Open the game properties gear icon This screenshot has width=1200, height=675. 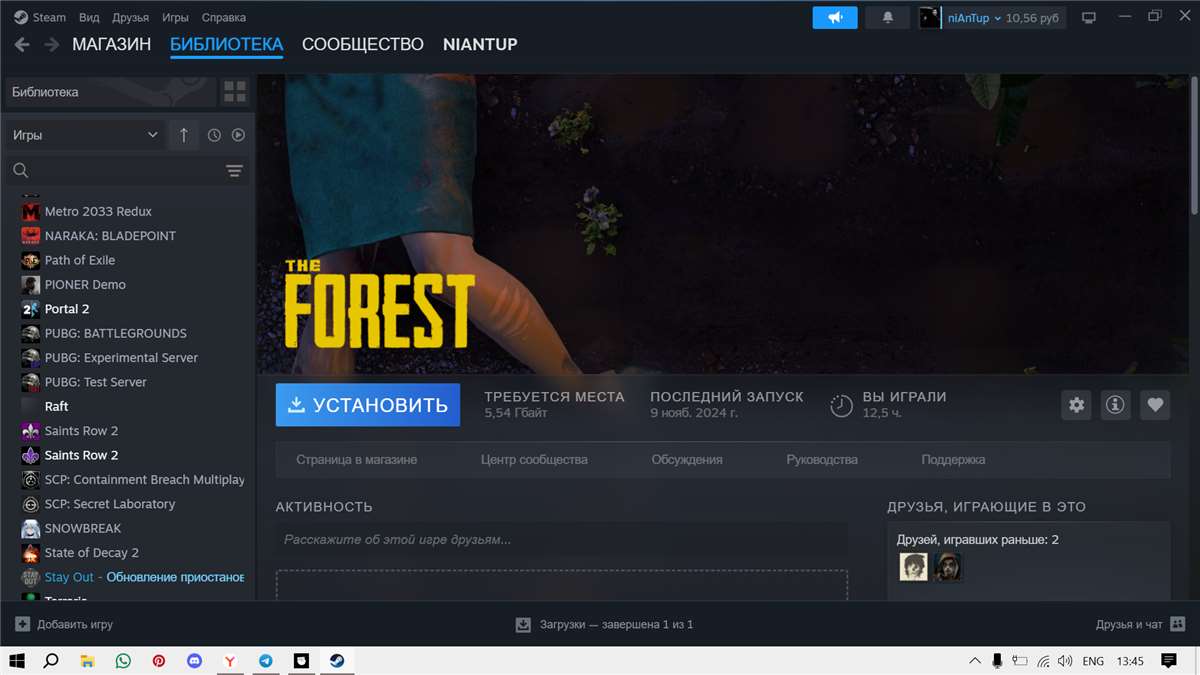coord(1076,405)
